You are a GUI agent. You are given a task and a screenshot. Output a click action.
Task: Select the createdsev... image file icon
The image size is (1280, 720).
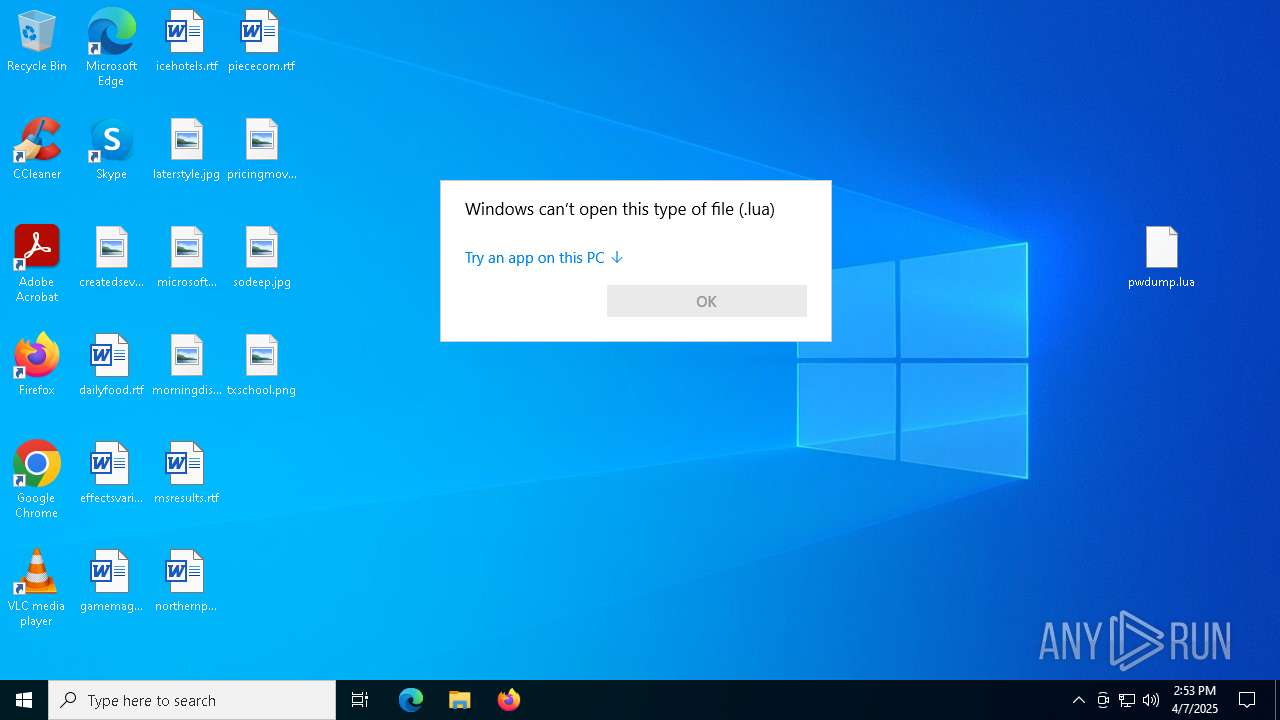[x=111, y=258]
